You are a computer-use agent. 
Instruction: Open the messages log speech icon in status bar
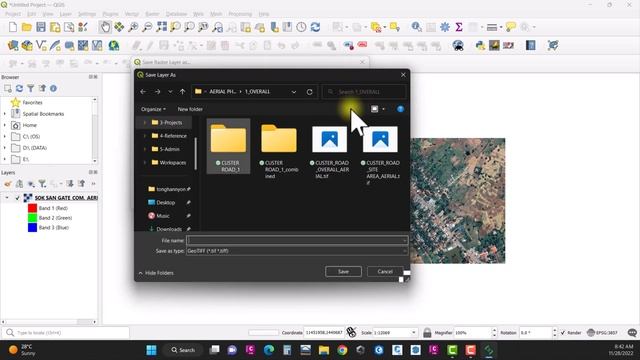click(632, 333)
